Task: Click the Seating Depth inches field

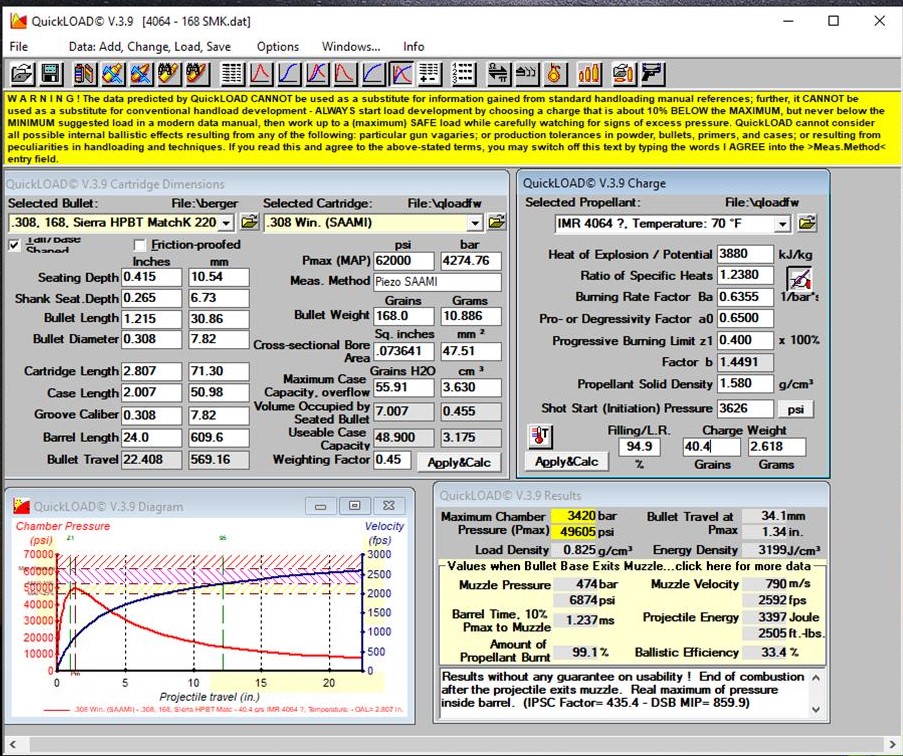Action: tap(151, 277)
